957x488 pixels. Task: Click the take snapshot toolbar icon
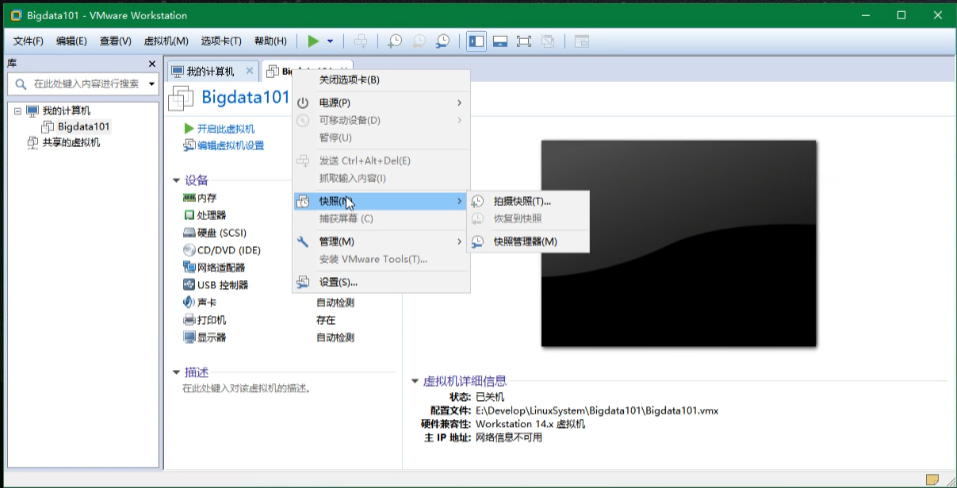[395, 41]
